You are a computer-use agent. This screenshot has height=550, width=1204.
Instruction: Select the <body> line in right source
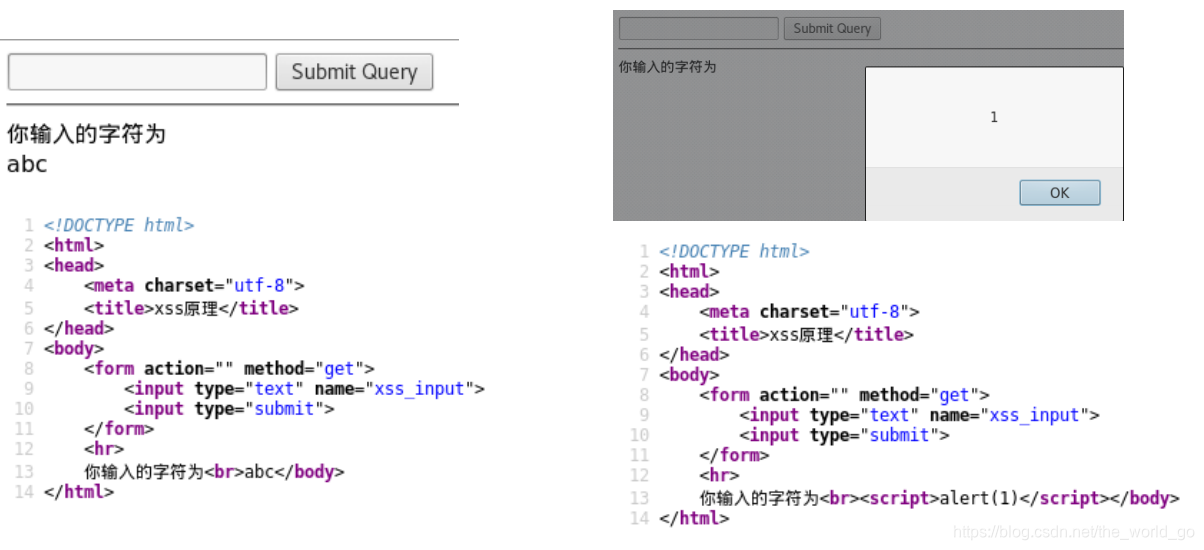click(689, 375)
